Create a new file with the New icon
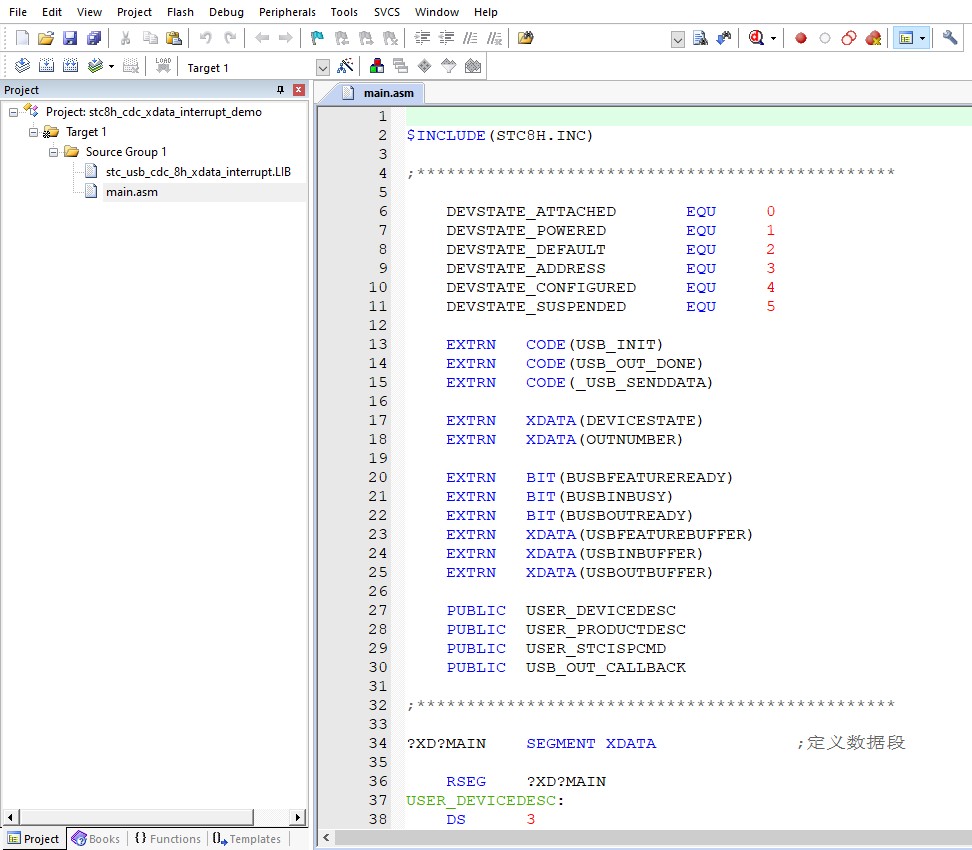972x850 pixels. tap(22, 38)
